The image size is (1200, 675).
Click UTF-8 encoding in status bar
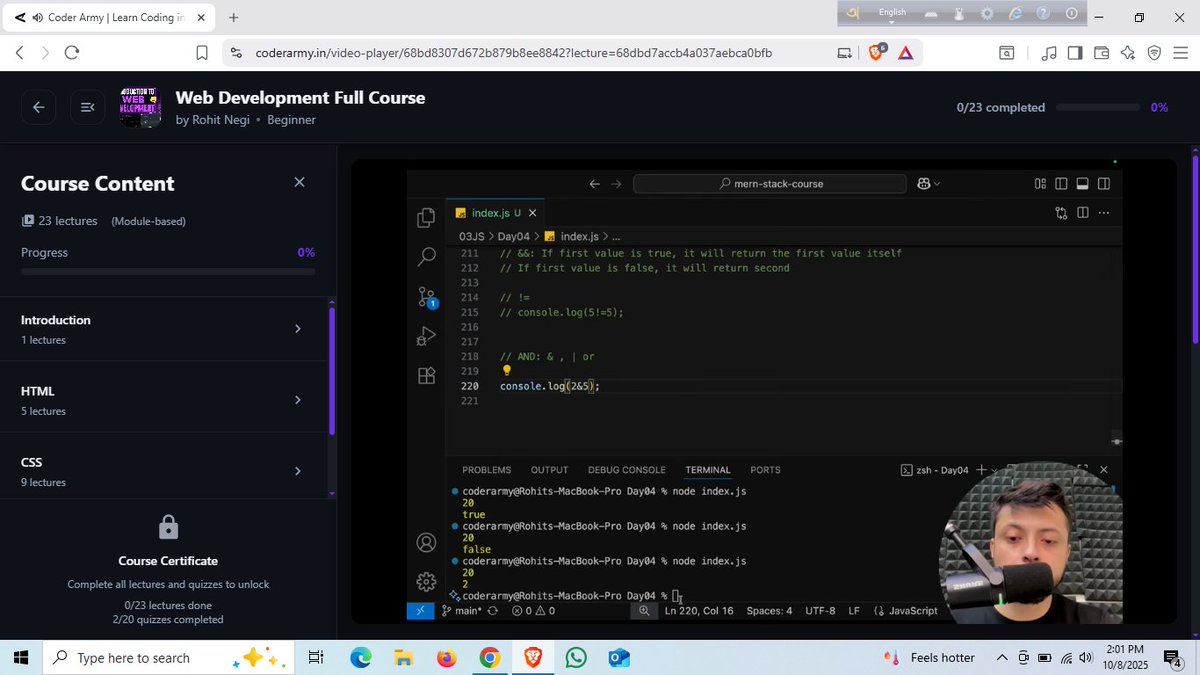coord(820,611)
